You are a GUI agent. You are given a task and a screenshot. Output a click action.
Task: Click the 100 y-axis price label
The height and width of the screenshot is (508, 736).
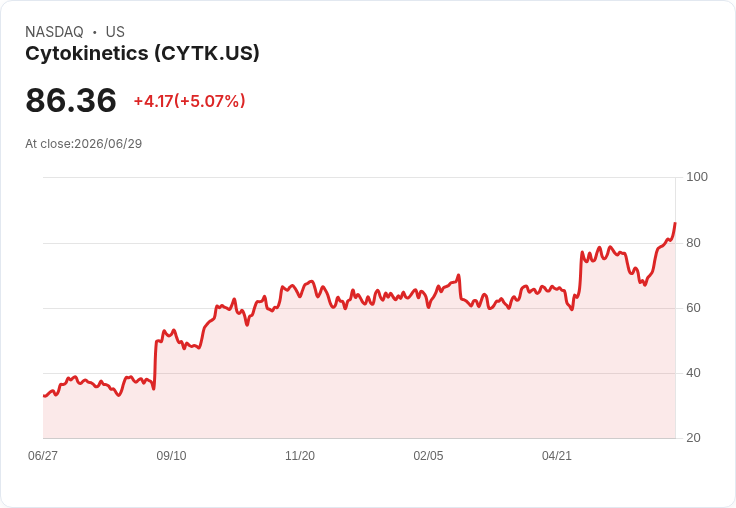pyautogui.click(x=697, y=177)
